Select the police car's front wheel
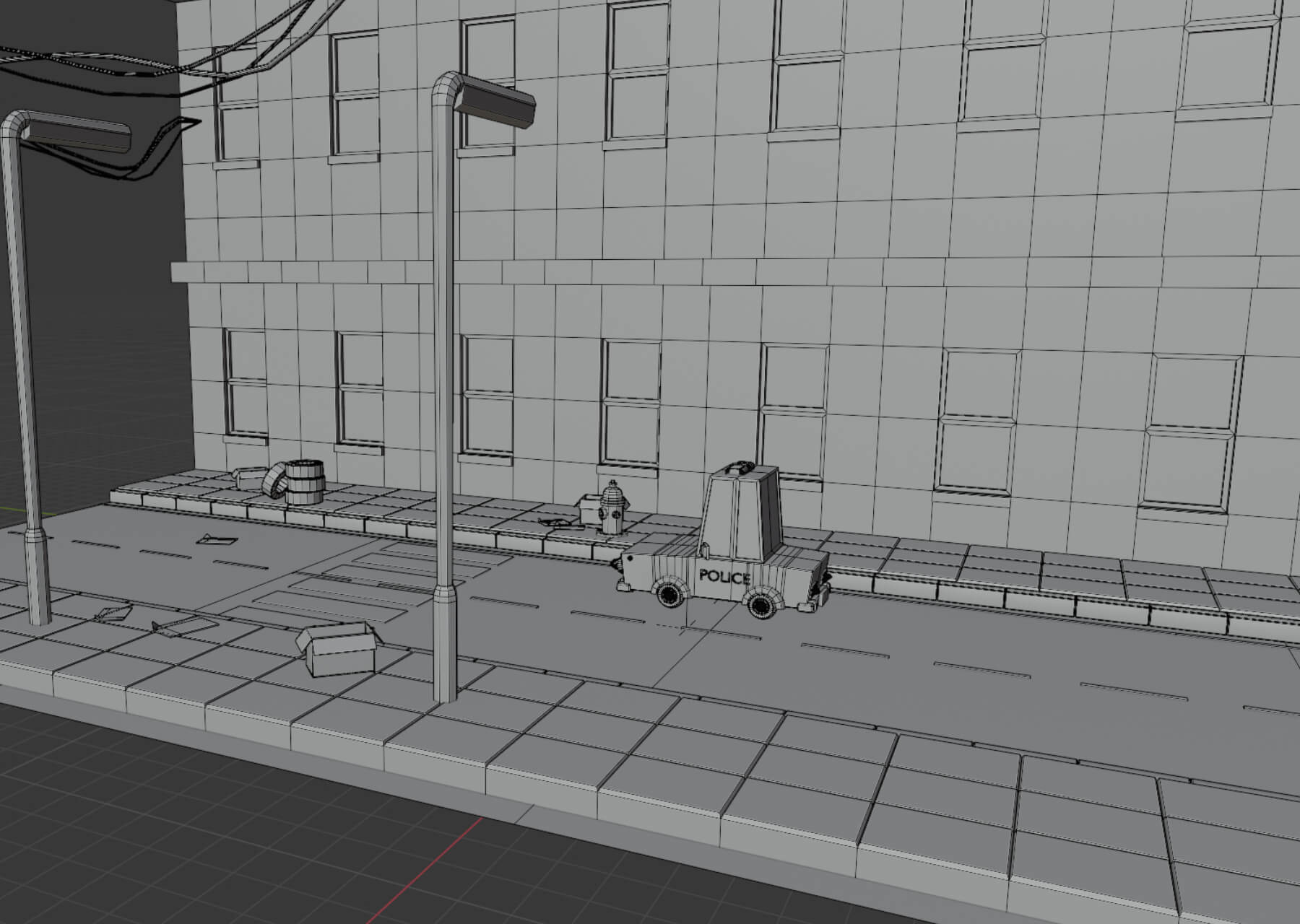Image resolution: width=1300 pixels, height=924 pixels. [x=669, y=594]
